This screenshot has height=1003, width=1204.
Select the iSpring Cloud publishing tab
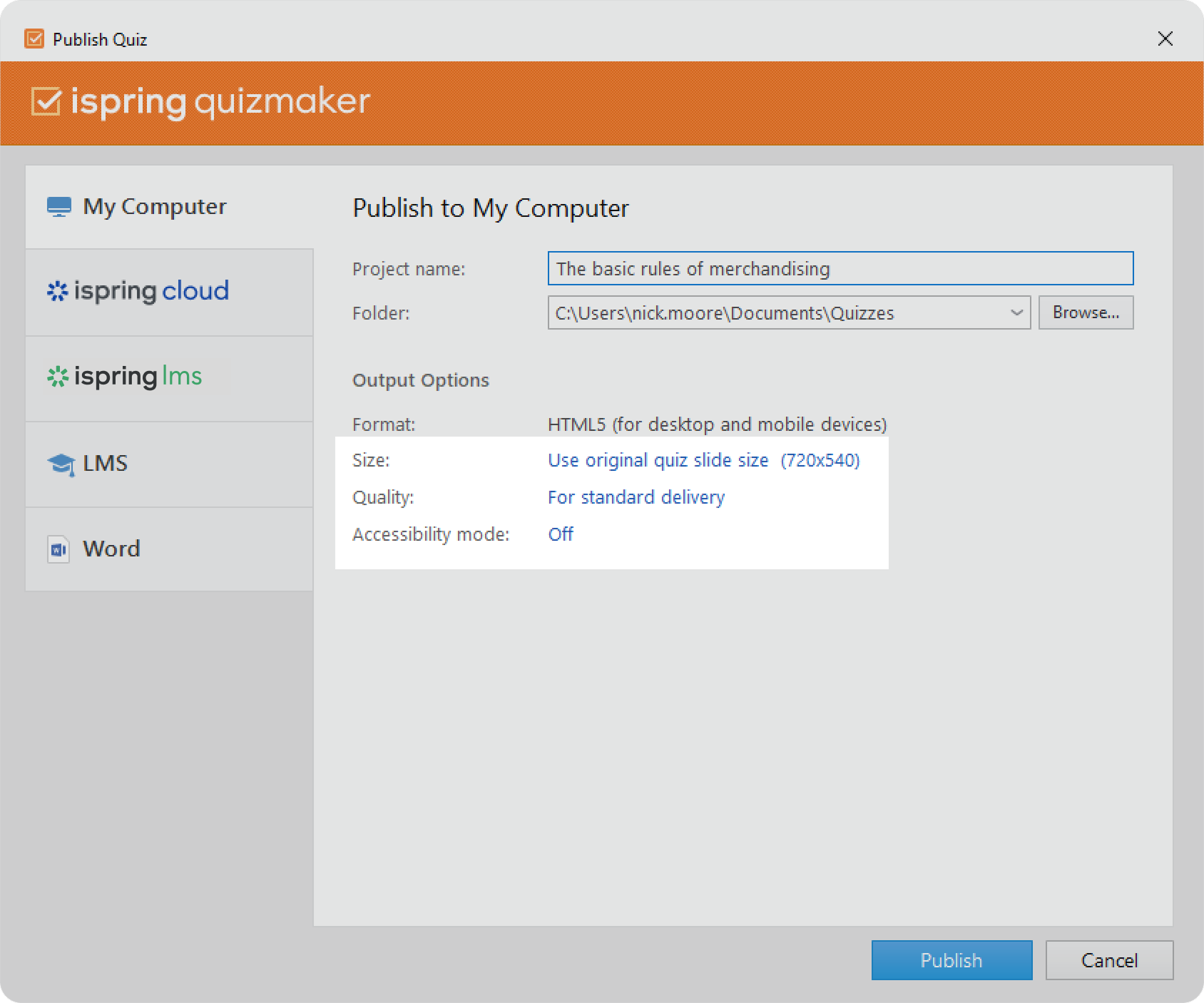pyautogui.click(x=169, y=292)
